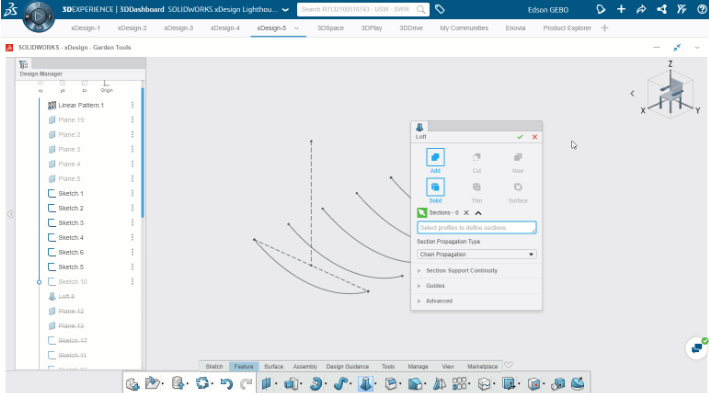Click the Edson GEBO user name
The height and width of the screenshot is (393, 709).
548,9
